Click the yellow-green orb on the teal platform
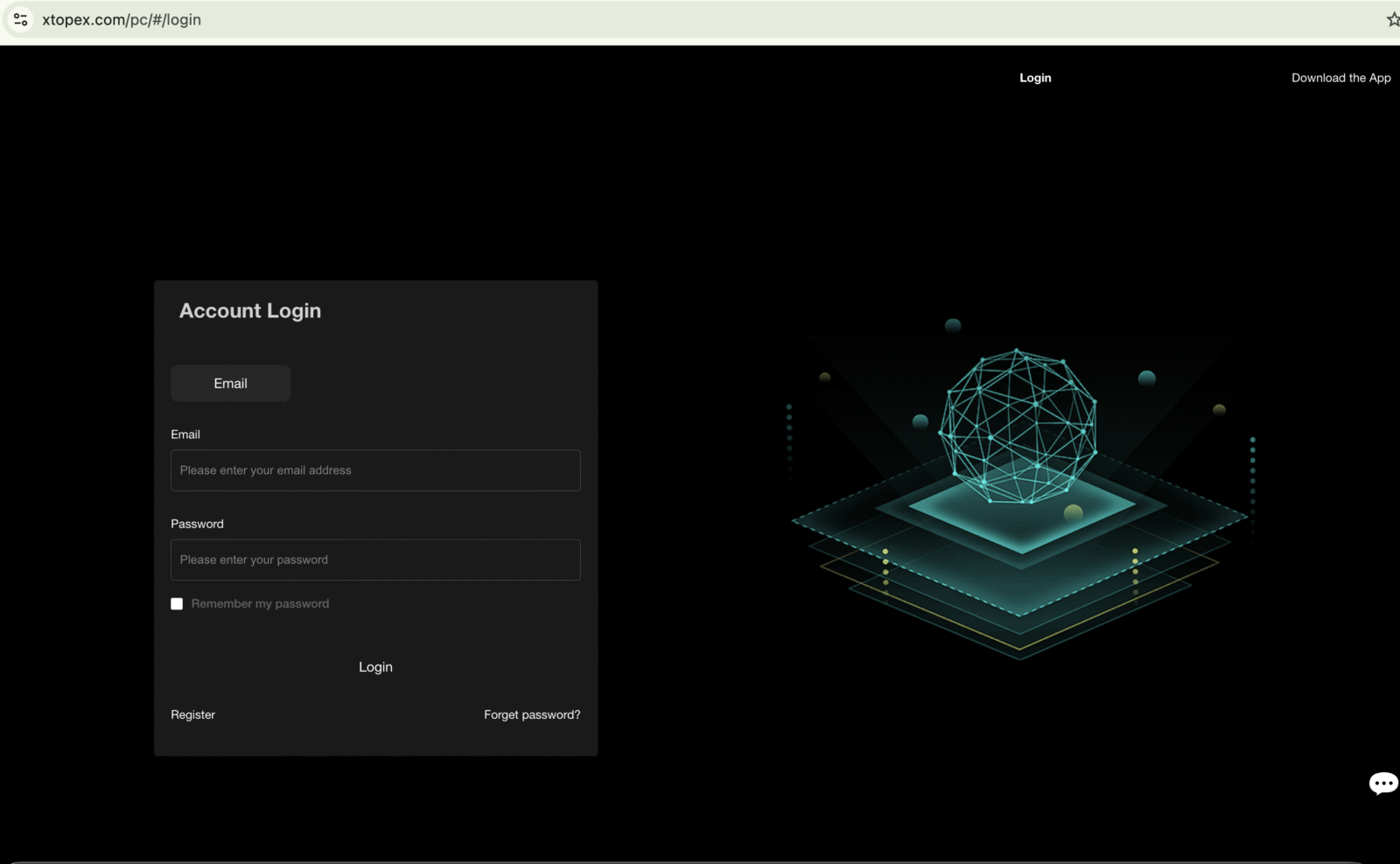The height and width of the screenshot is (864, 1400). [1073, 512]
